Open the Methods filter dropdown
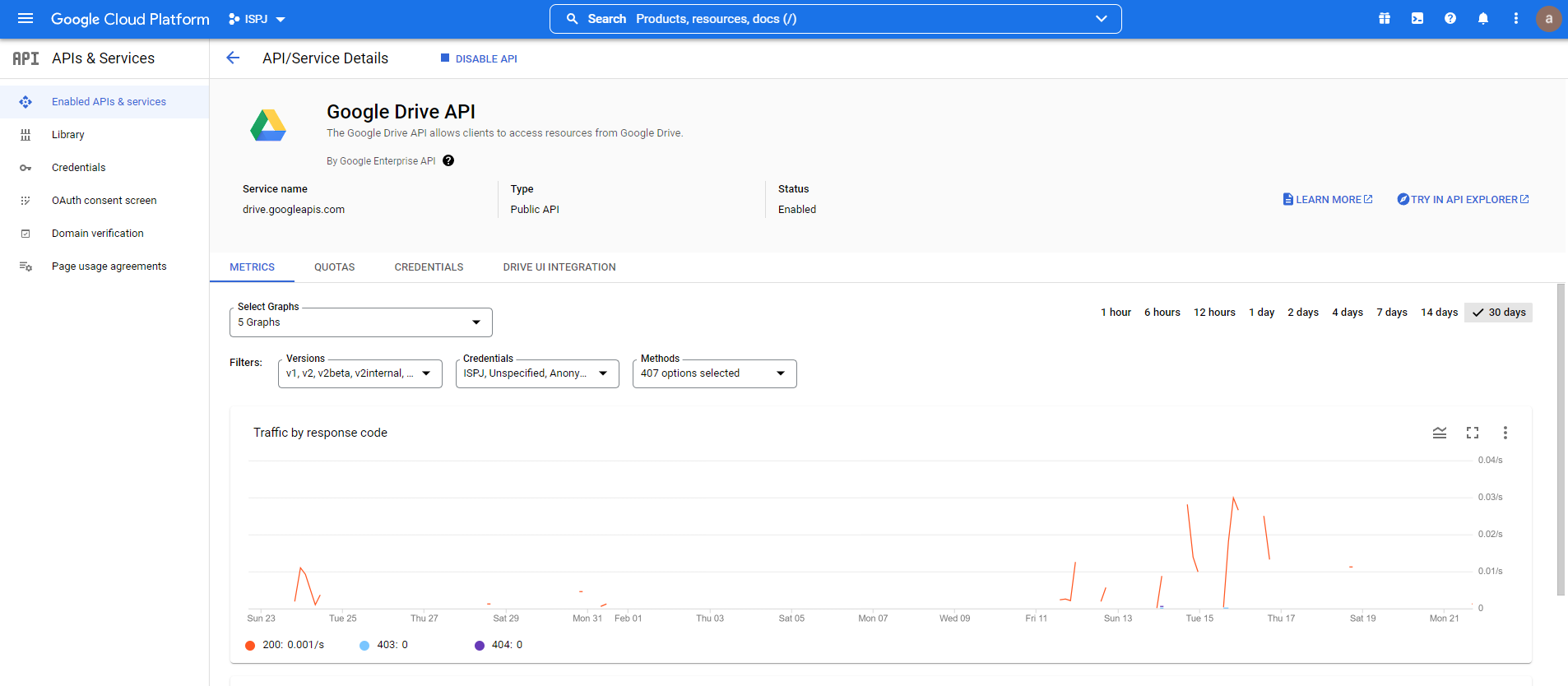1568x686 pixels. [x=715, y=373]
